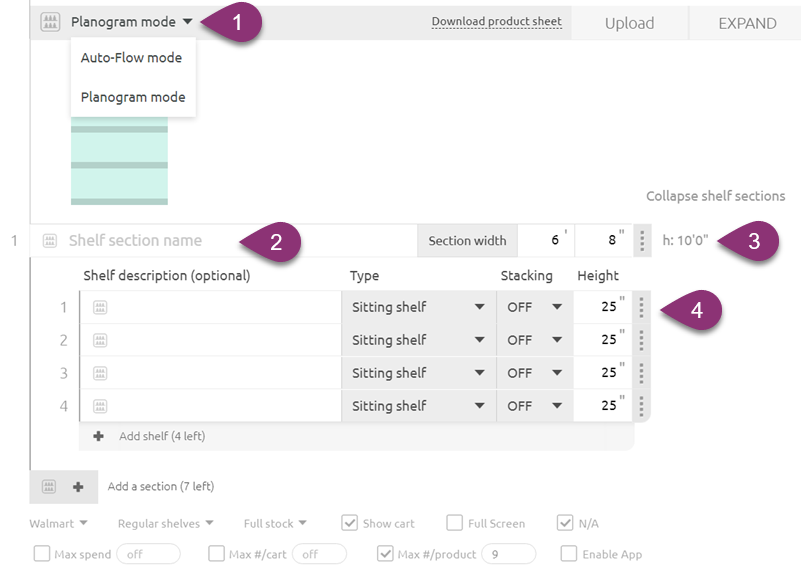
Task: Click Collapse shelf sections
Action: tap(715, 196)
